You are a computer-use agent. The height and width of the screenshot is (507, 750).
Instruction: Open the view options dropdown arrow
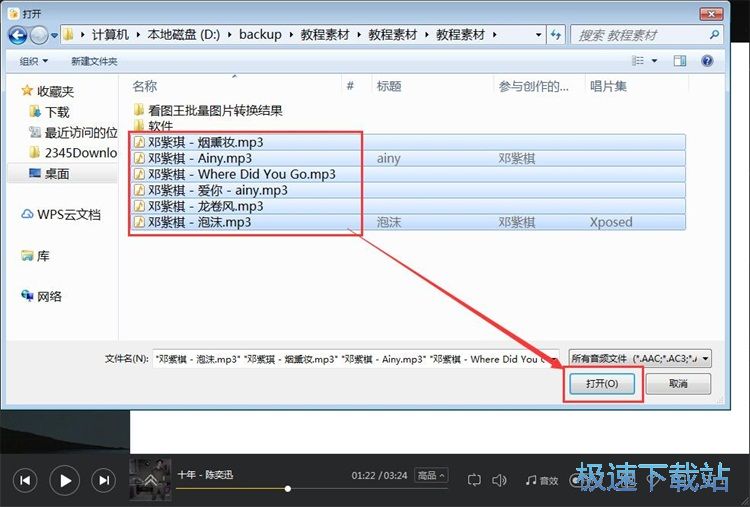pos(654,61)
